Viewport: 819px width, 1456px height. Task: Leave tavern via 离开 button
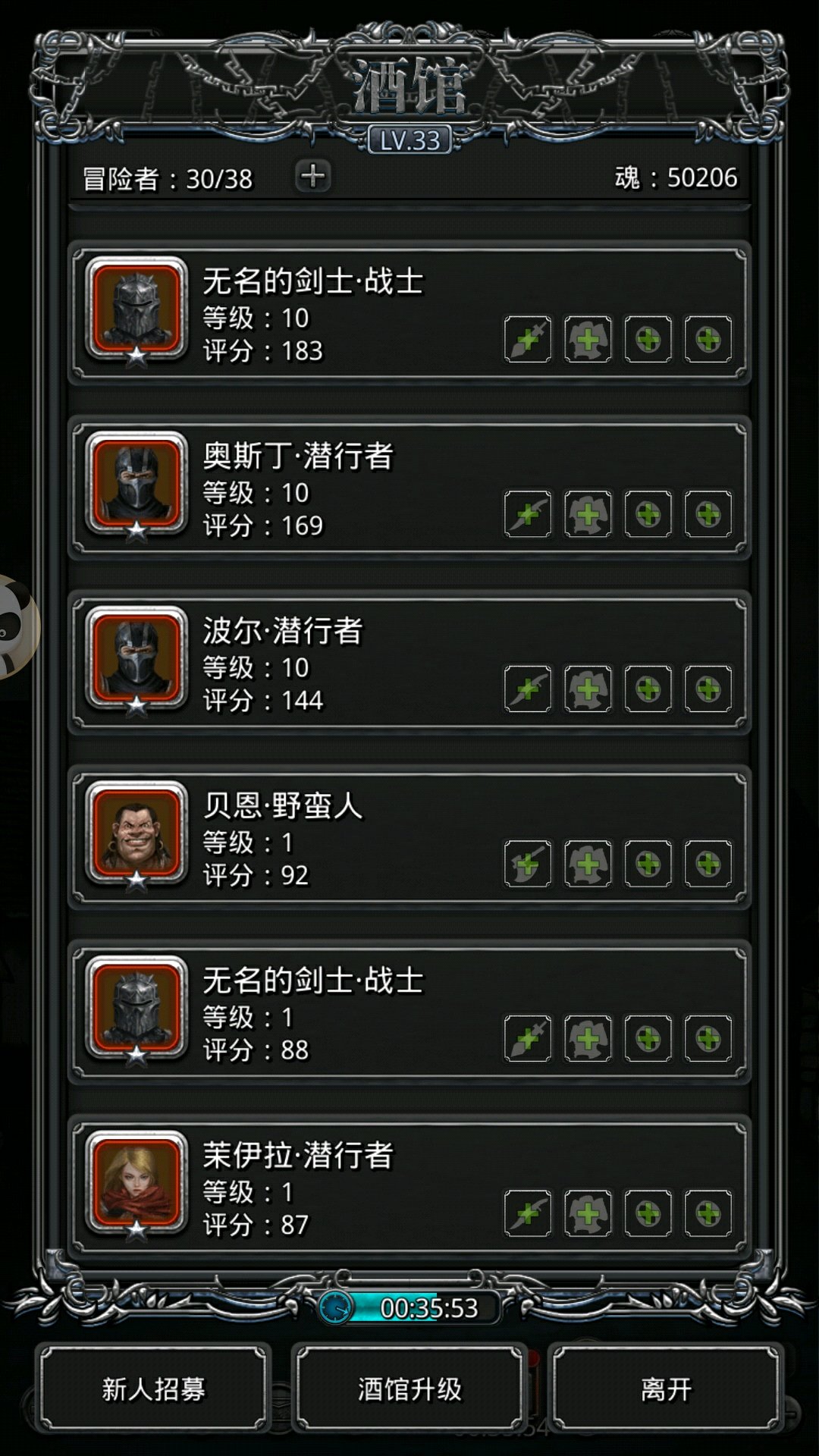tap(666, 1389)
